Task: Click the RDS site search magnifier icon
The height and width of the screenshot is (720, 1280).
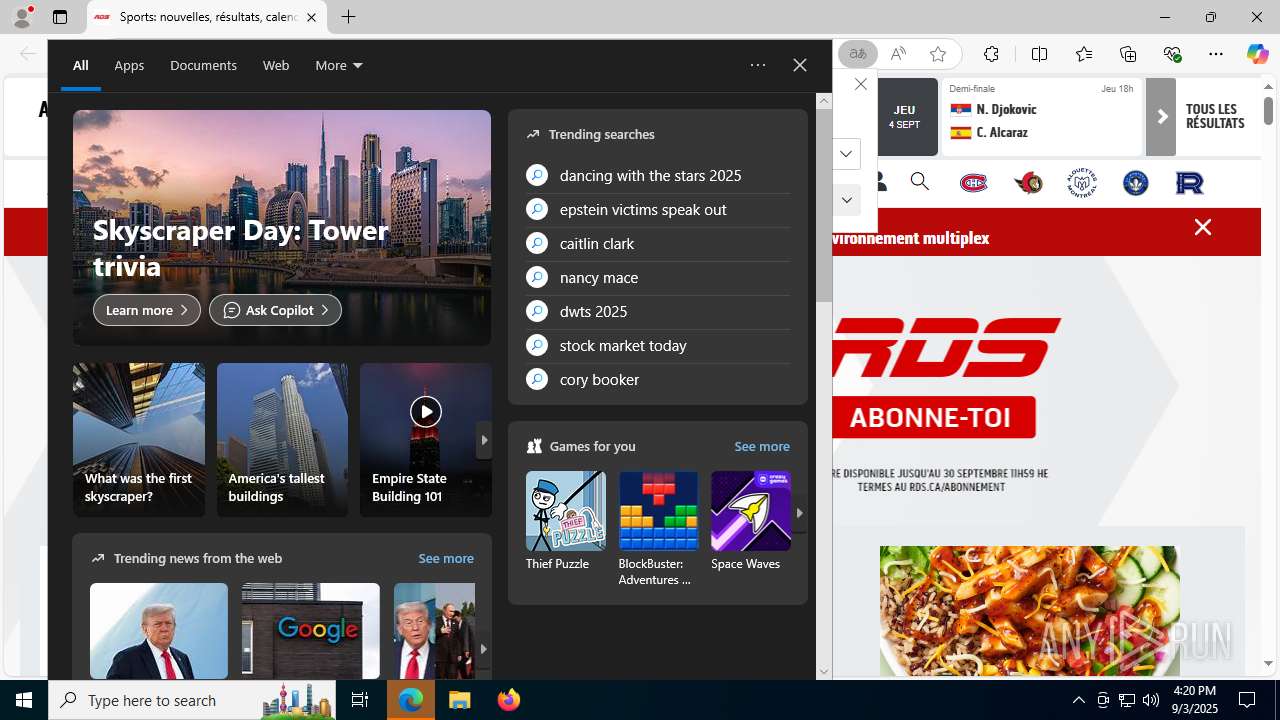Action: [x=920, y=182]
